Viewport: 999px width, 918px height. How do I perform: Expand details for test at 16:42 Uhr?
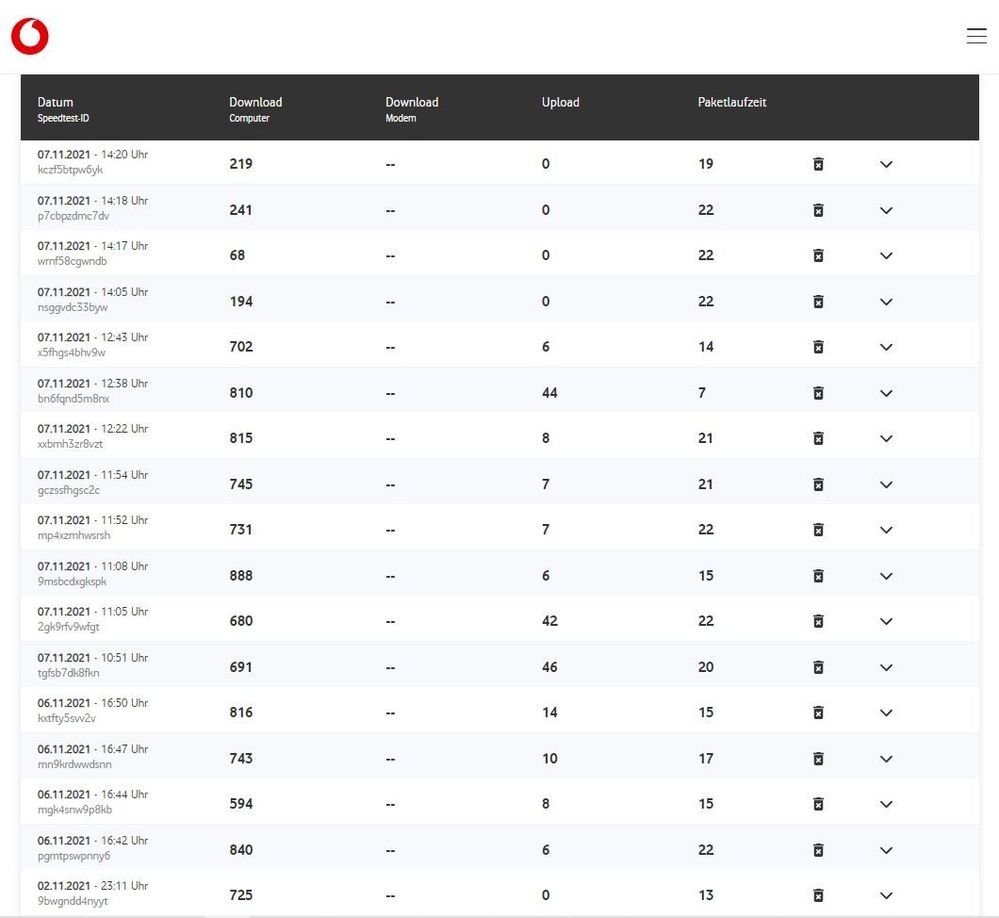click(886, 850)
